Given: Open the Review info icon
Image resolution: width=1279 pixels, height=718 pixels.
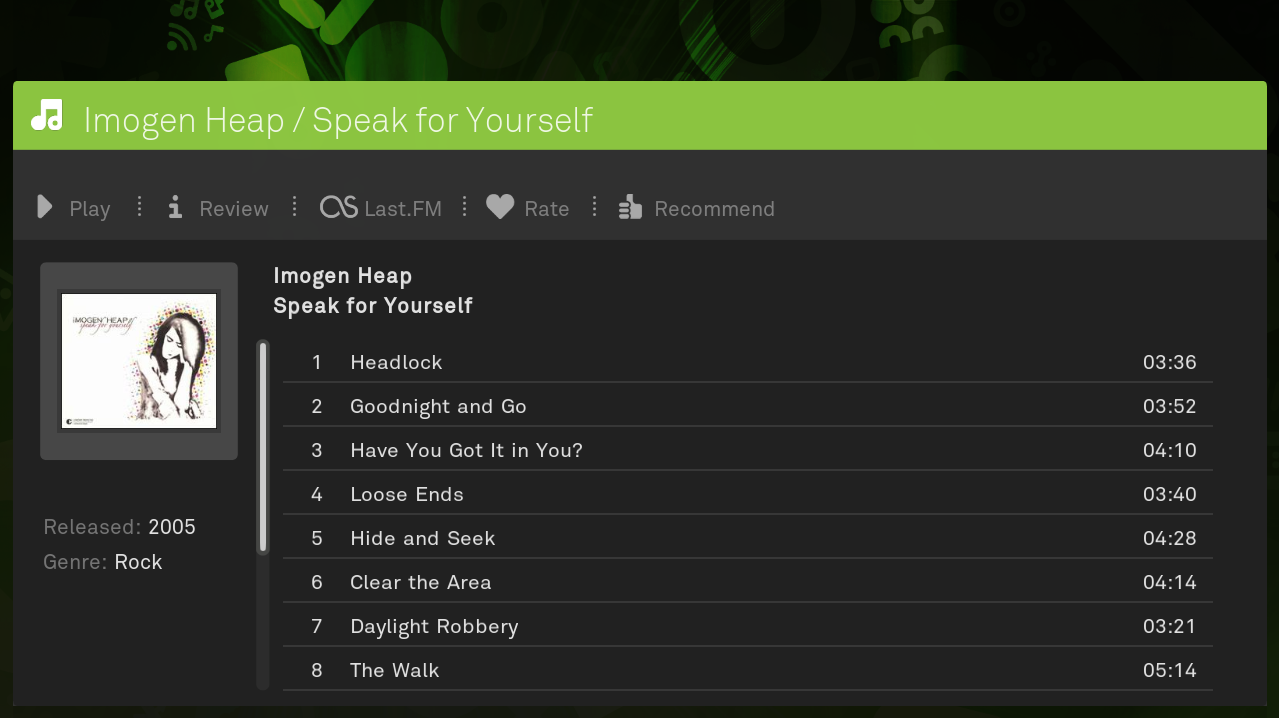Looking at the screenshot, I should (x=175, y=207).
